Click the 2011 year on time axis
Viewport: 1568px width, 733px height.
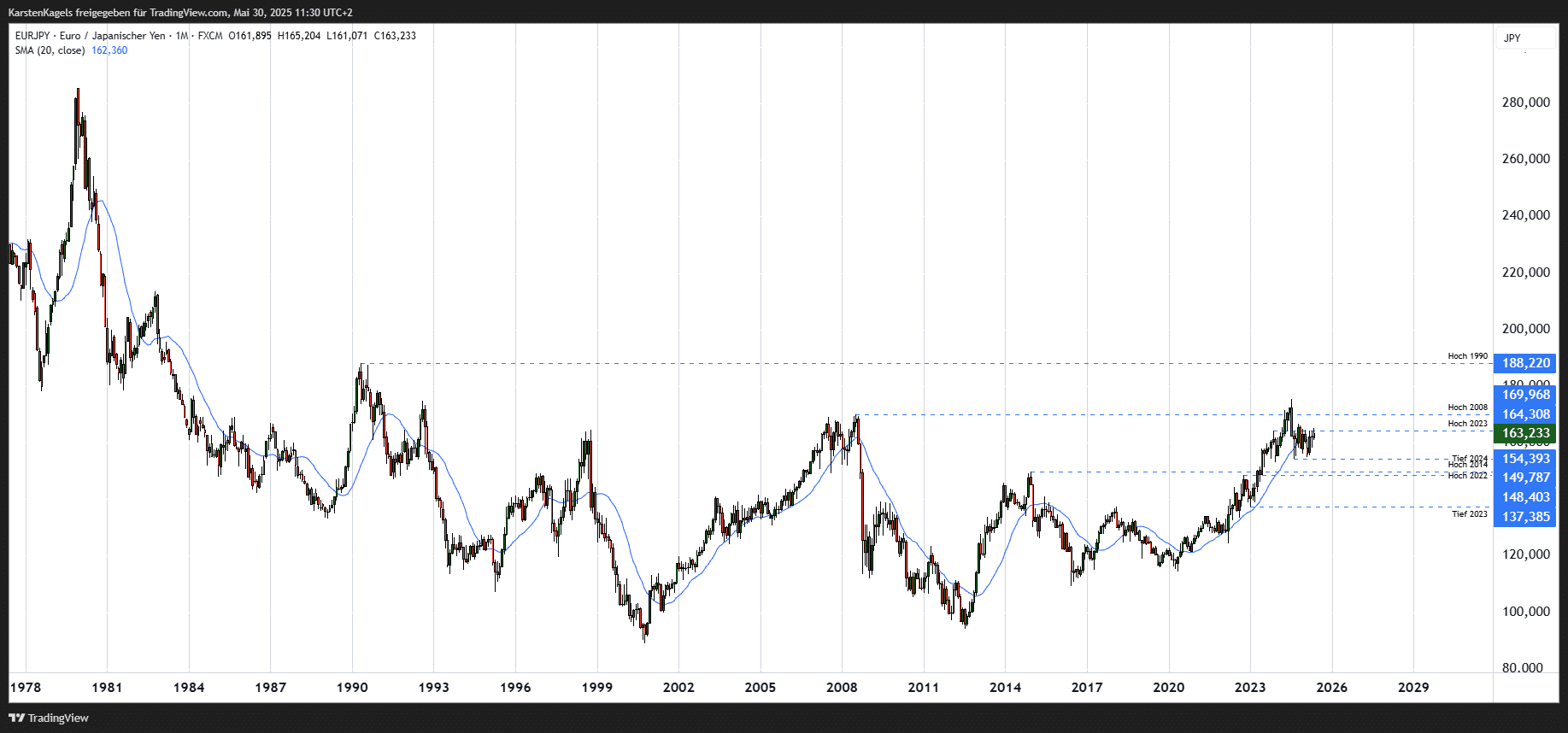pos(923,688)
